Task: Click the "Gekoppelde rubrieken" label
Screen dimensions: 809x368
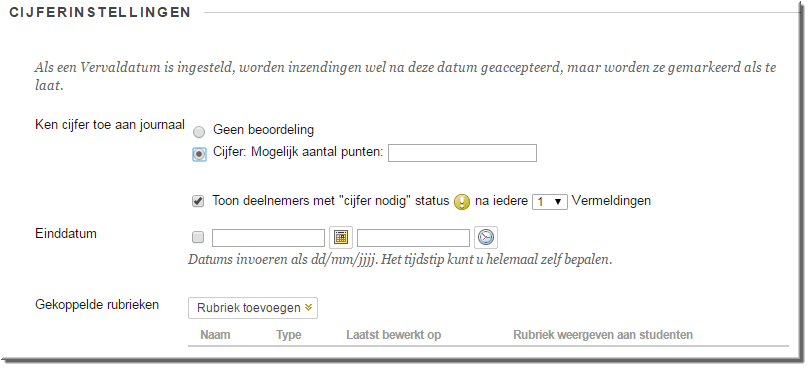Action: (97, 305)
